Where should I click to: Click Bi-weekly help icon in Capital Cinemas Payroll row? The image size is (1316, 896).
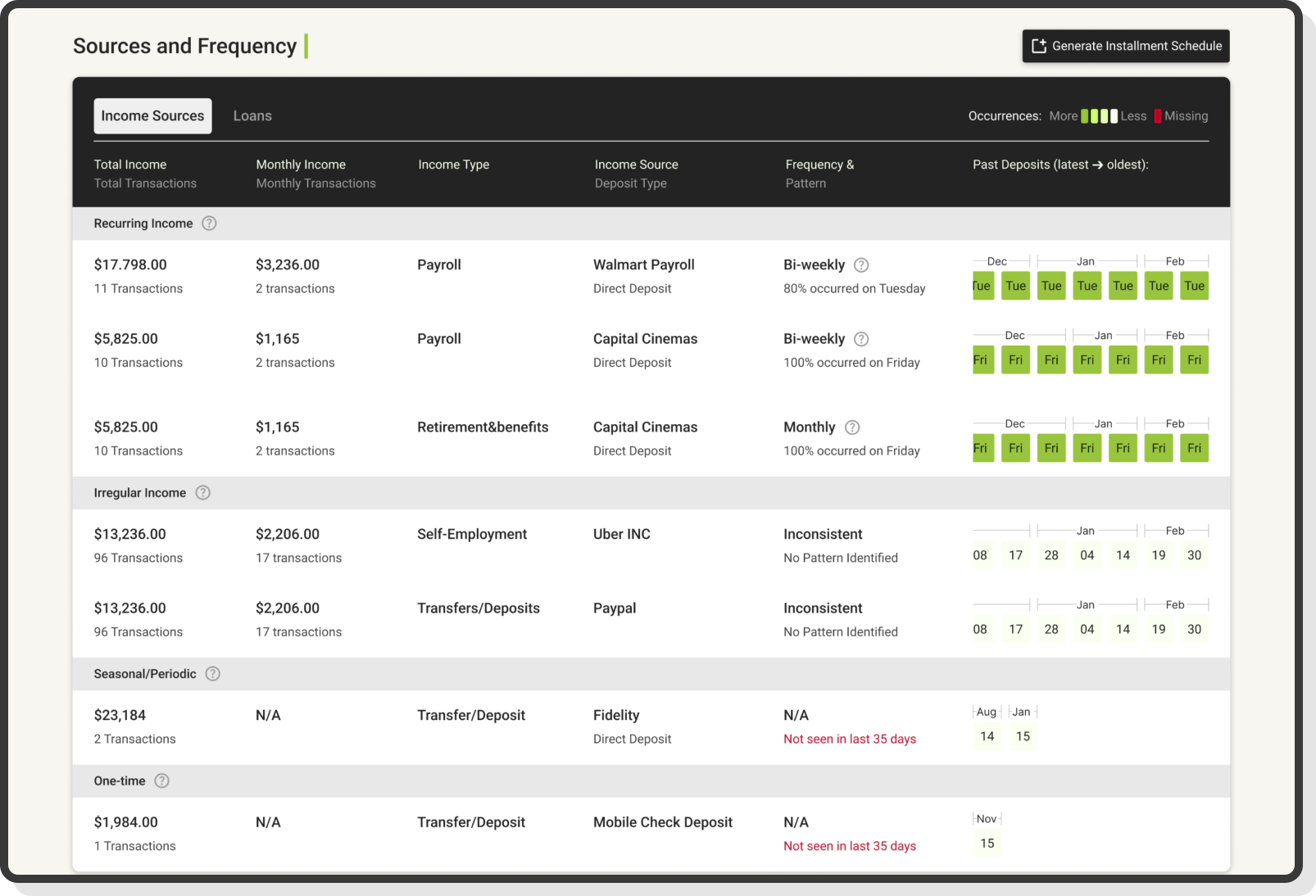click(x=861, y=339)
